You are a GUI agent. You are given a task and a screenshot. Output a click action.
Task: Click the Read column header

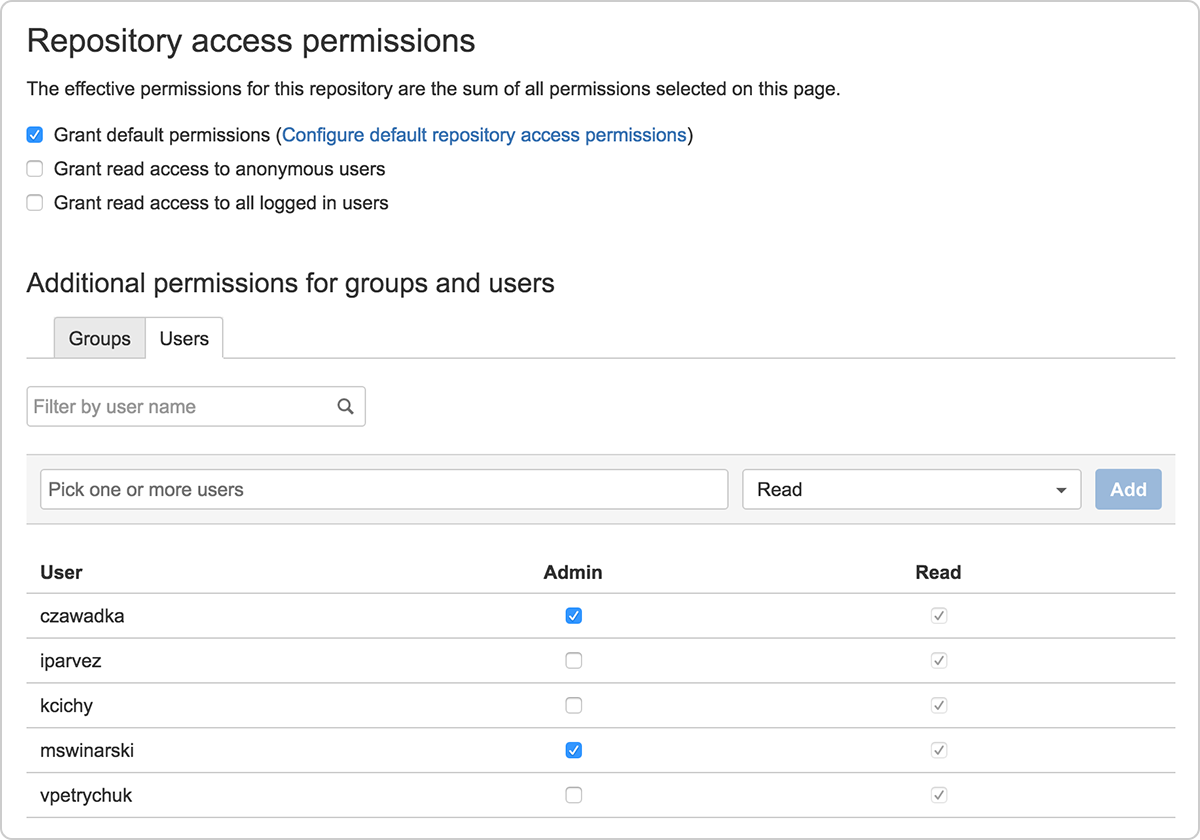[938, 572]
